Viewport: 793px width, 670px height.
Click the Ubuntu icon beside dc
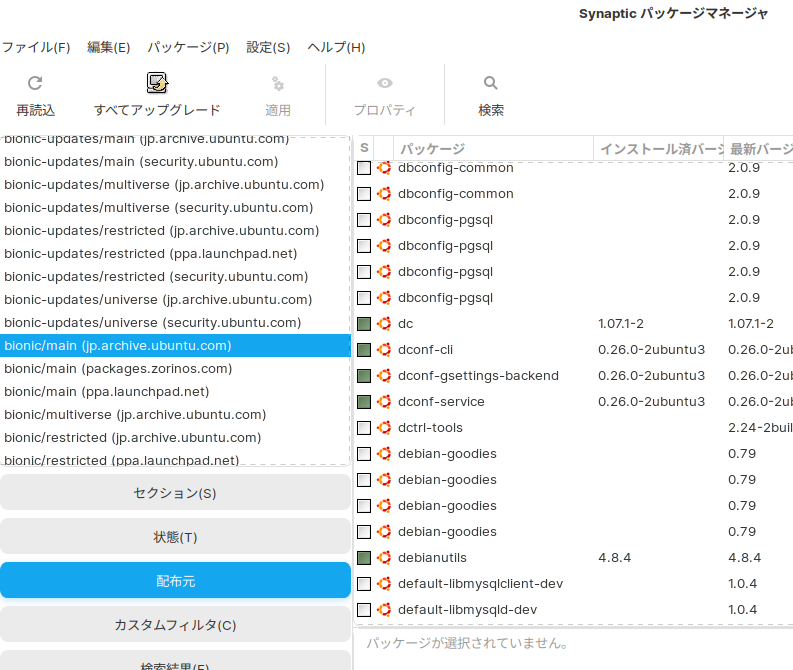pyautogui.click(x=384, y=324)
